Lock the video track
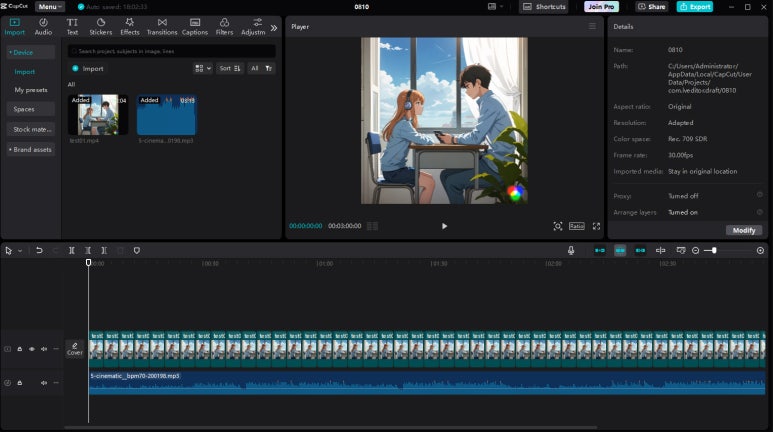773x432 pixels. (x=20, y=349)
